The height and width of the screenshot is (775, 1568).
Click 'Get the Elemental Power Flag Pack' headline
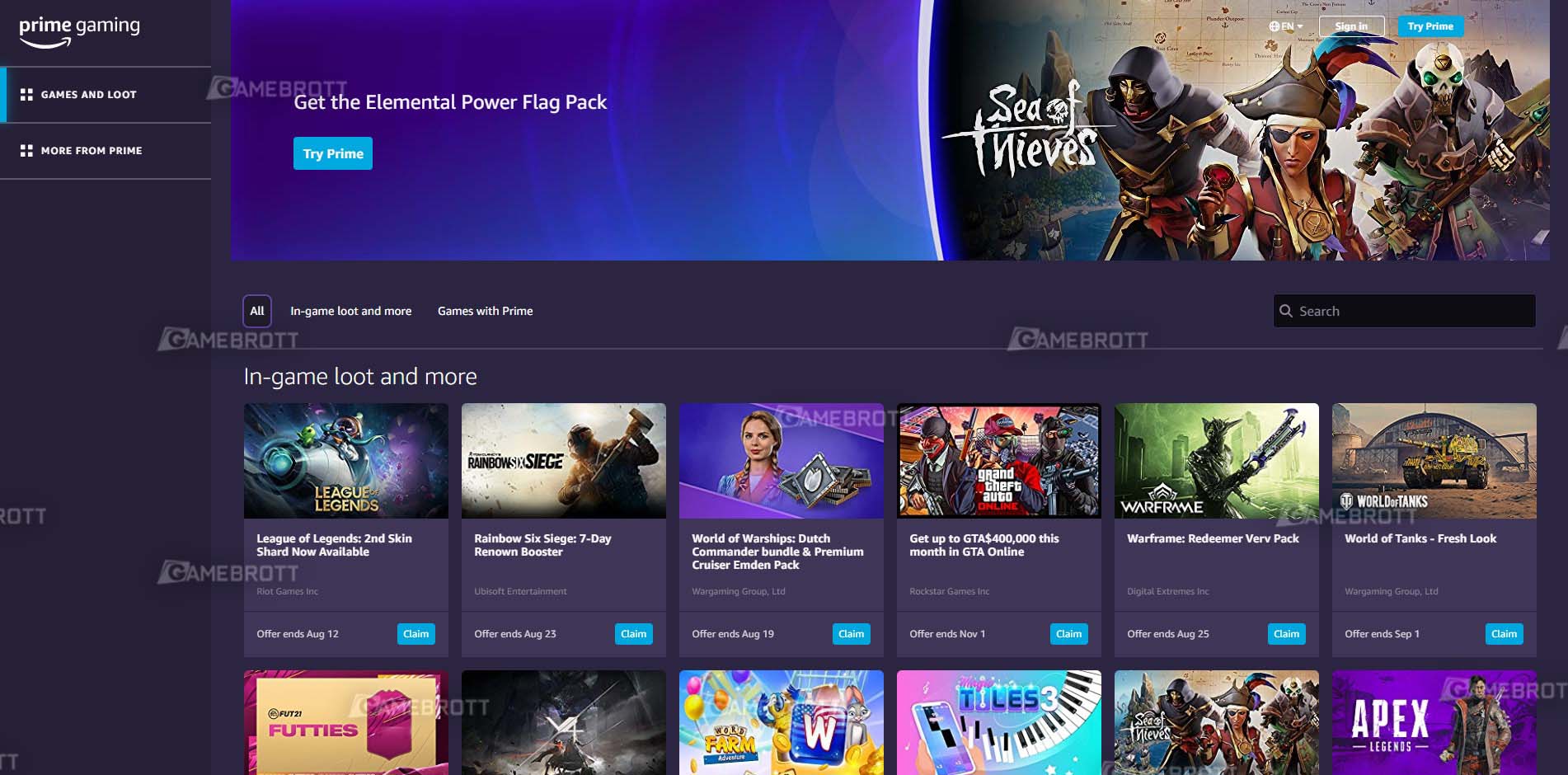[x=450, y=102]
